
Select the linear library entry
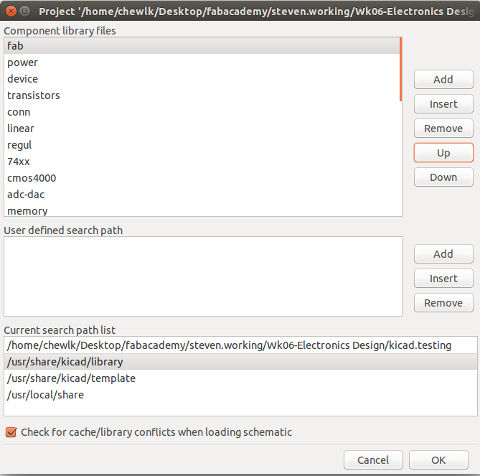[x=202, y=128]
